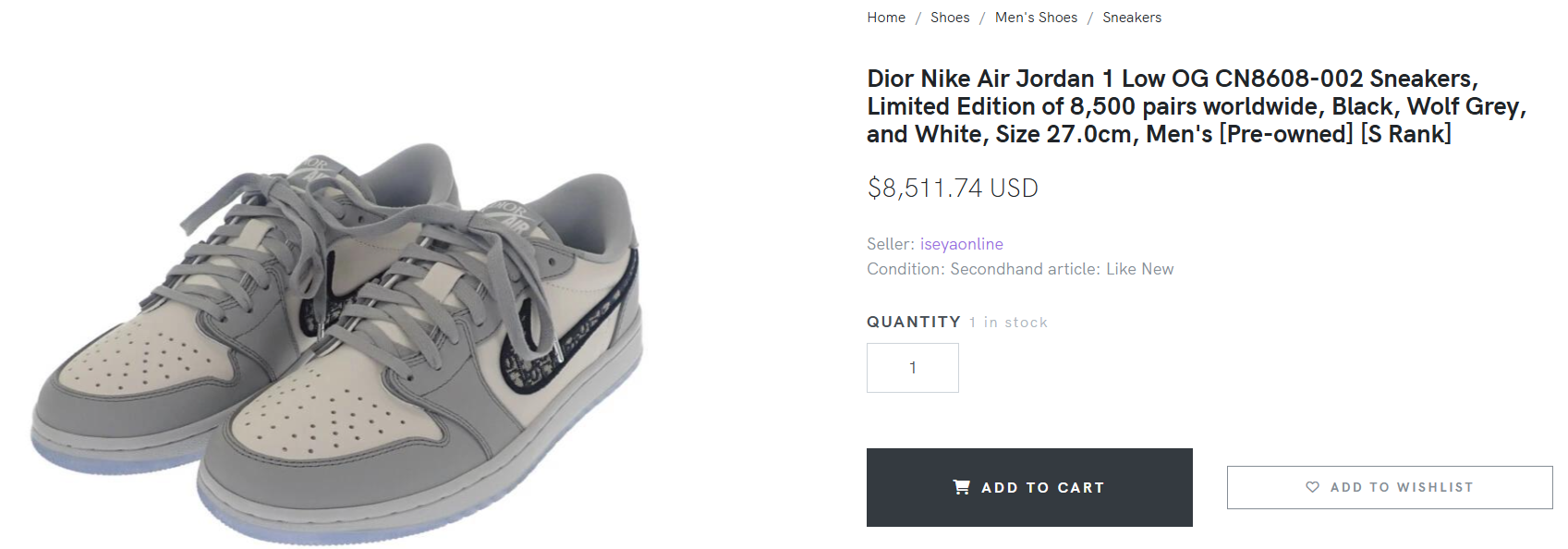Viewport: 1568px width, 549px height.
Task: Click the $8,511.74 USD price
Action: click(x=953, y=189)
